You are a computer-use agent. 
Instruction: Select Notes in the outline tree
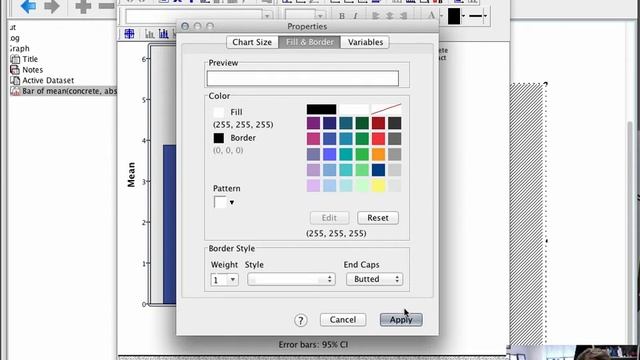(x=33, y=70)
